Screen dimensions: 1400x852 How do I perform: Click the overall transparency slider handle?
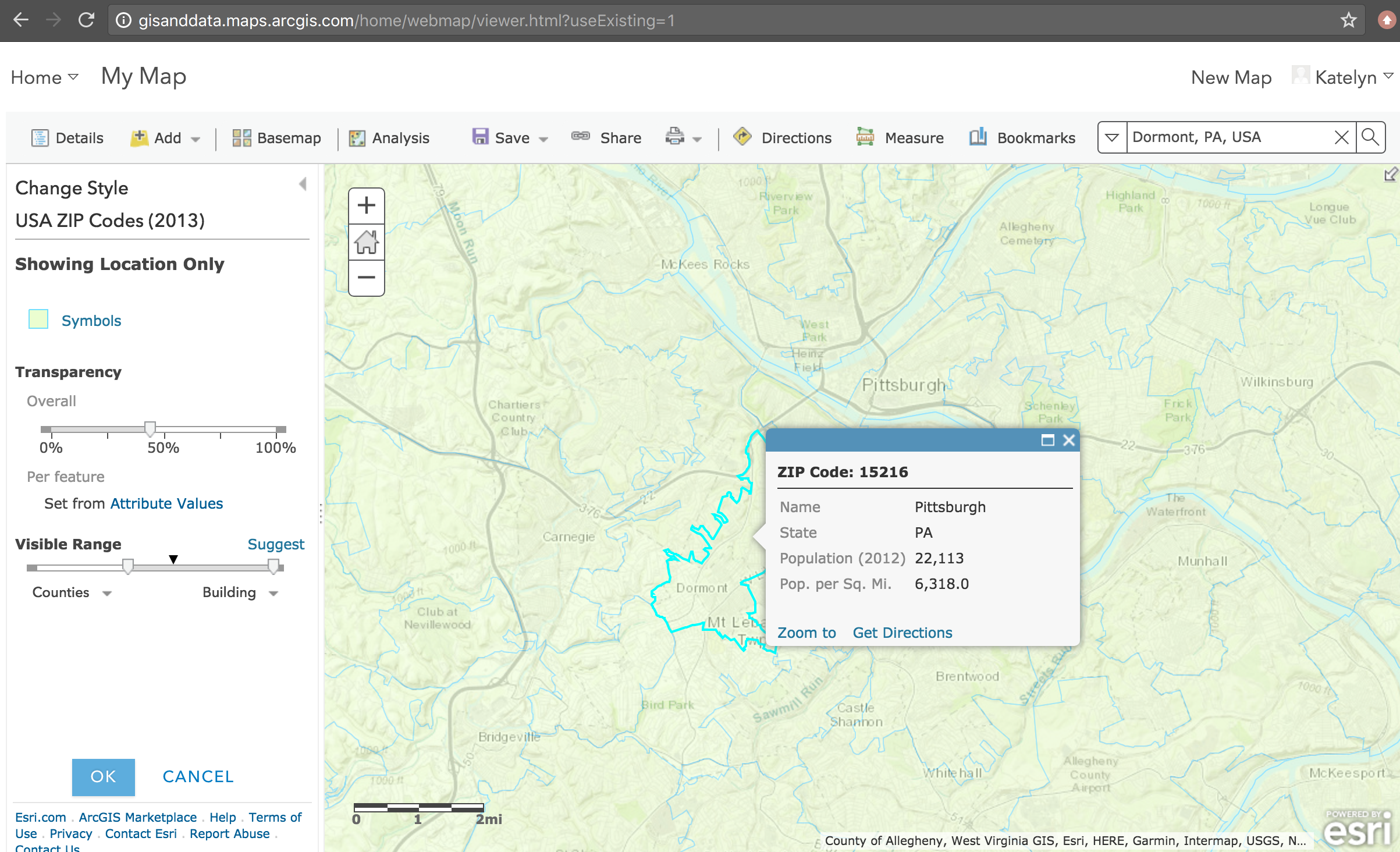(x=150, y=429)
